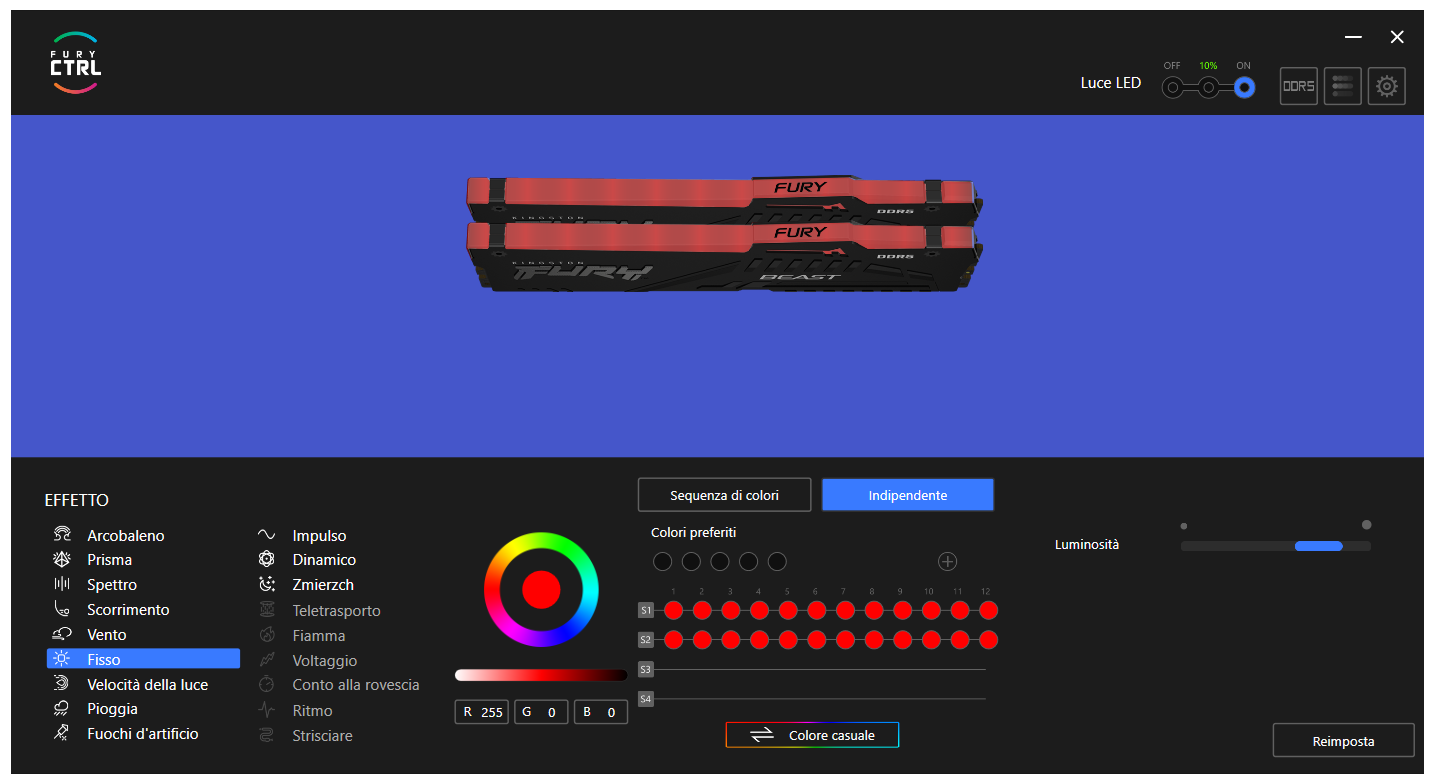Click the red shade gradient bar
1432x776 pixels.
541,675
